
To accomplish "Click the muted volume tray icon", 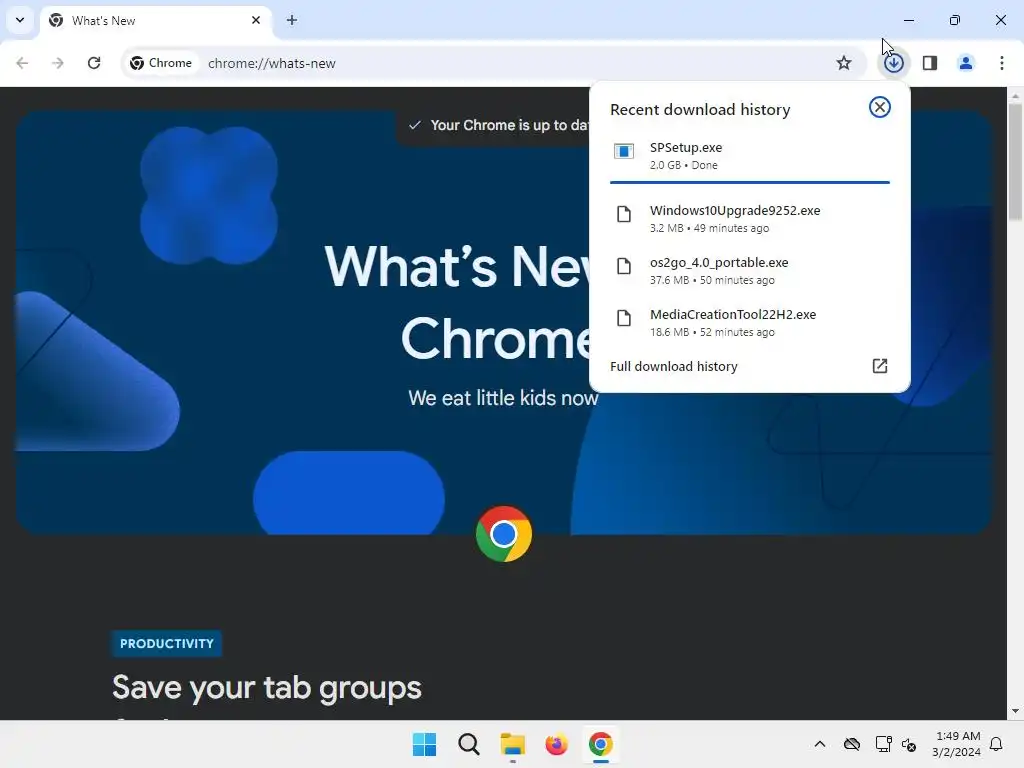I will pyautogui.click(x=908, y=744).
